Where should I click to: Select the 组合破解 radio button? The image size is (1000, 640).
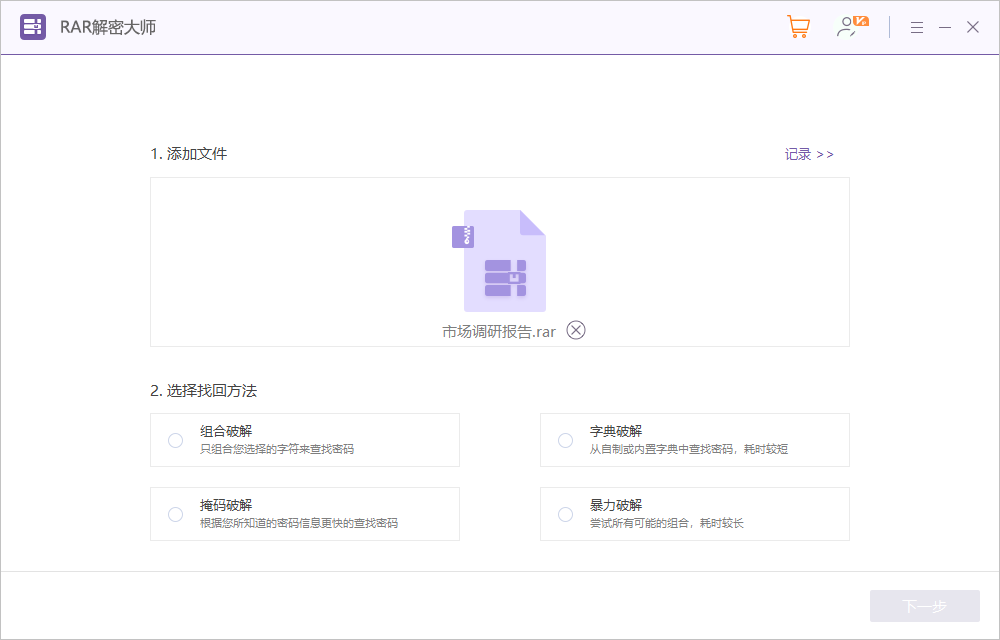tap(176, 440)
